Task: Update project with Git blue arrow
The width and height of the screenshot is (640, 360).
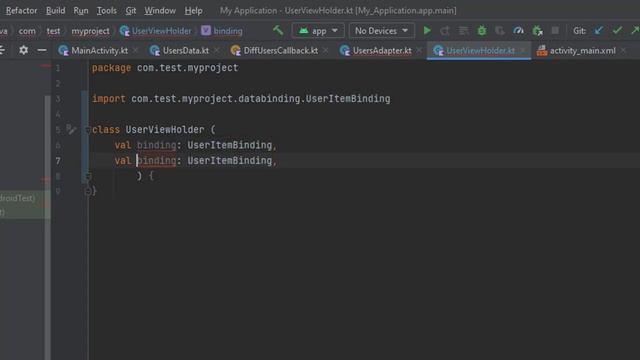Action: click(599, 31)
